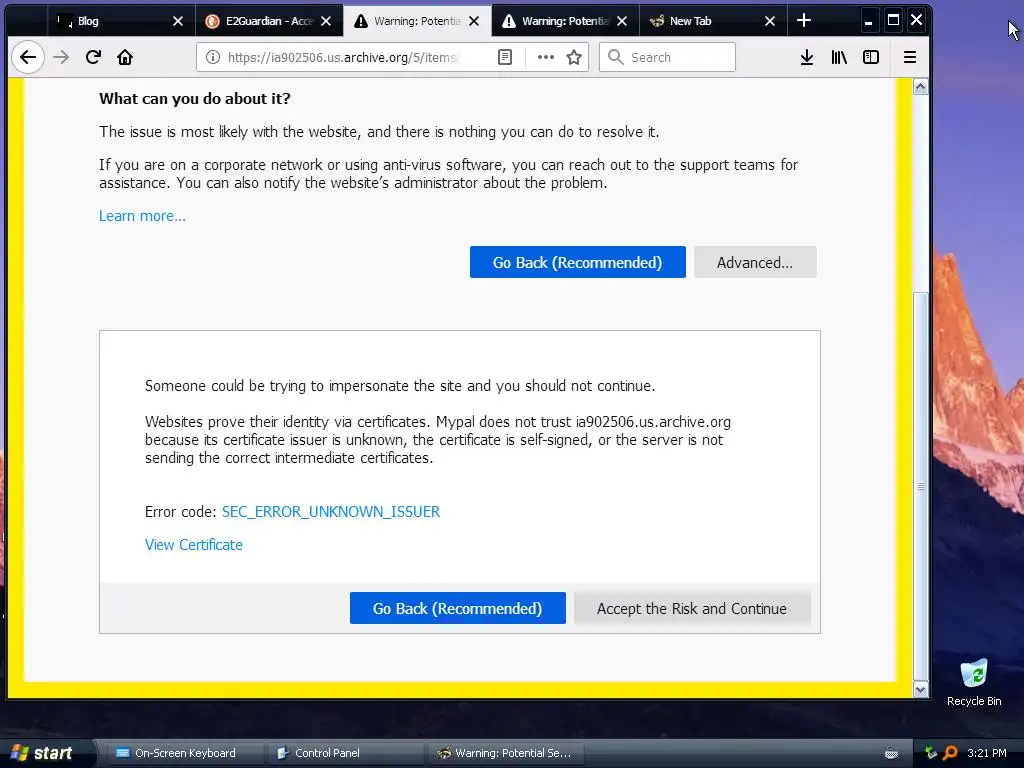
Task: Switch to the Blog tab
Action: coord(121,21)
